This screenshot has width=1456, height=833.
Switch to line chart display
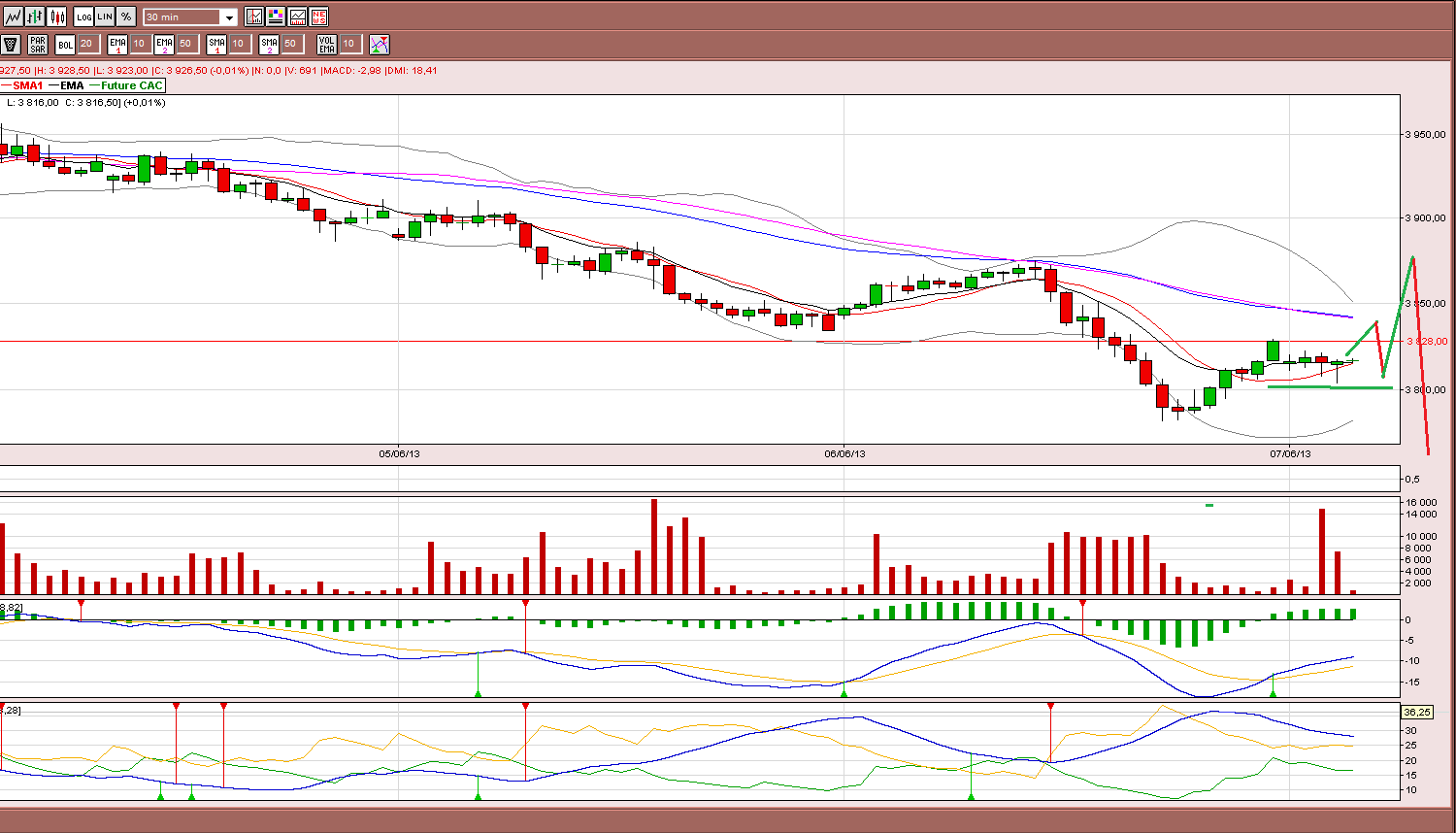[x=14, y=17]
